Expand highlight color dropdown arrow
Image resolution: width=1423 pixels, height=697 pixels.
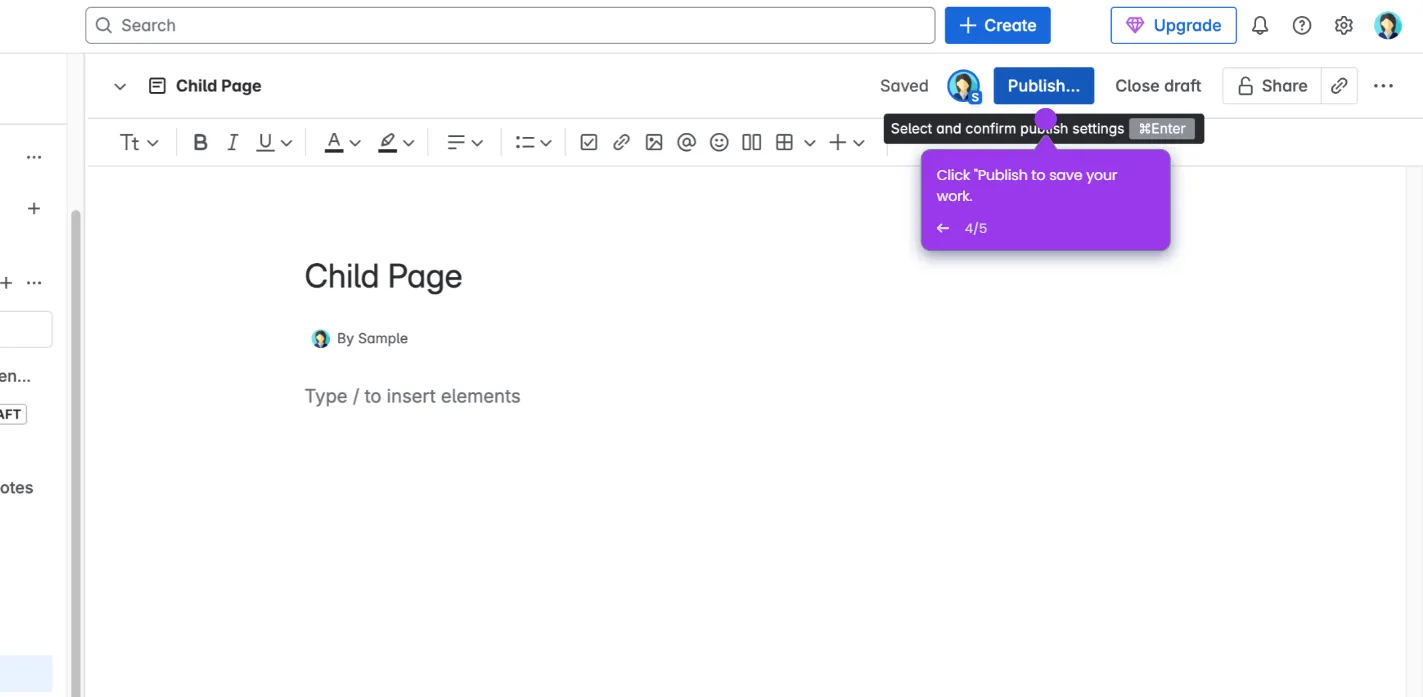[409, 143]
